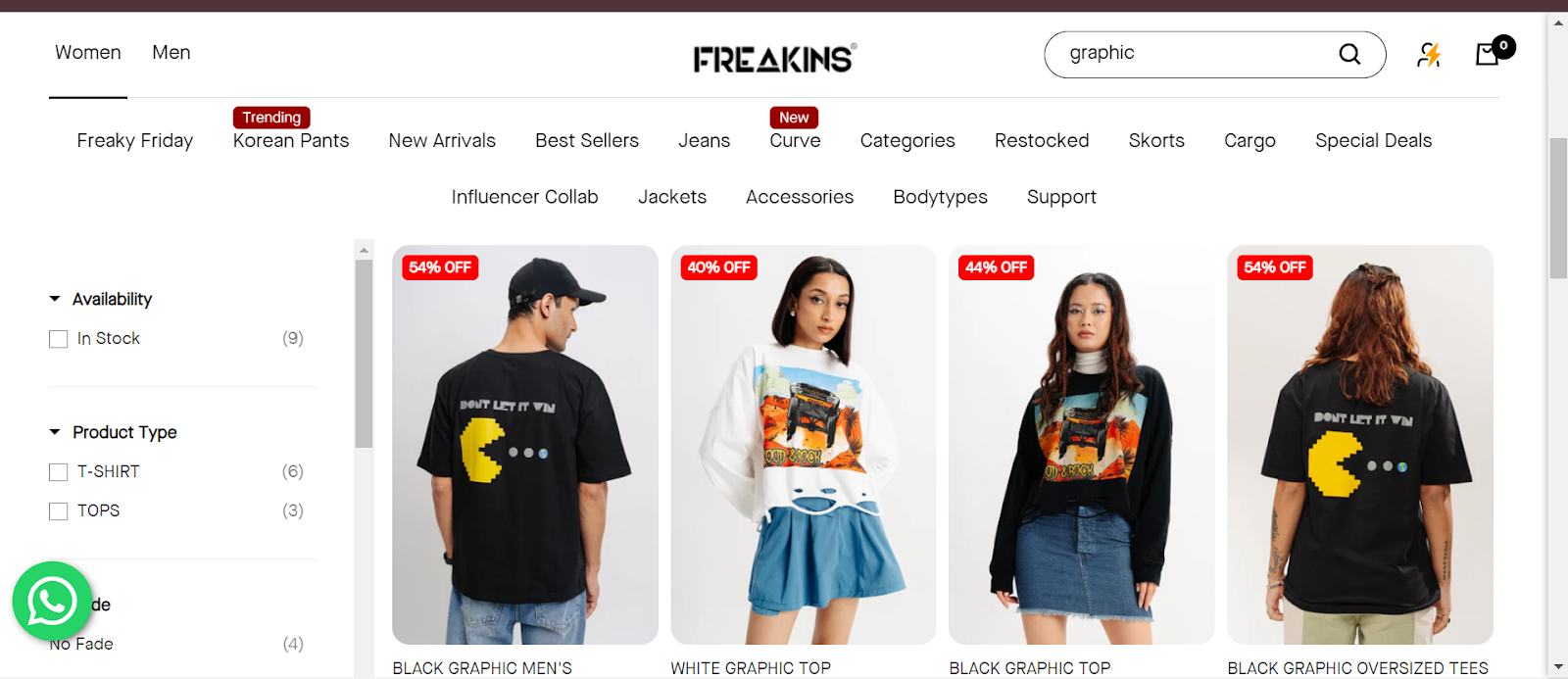The image size is (1568, 679).
Task: Switch to the Men tab
Action: [171, 52]
